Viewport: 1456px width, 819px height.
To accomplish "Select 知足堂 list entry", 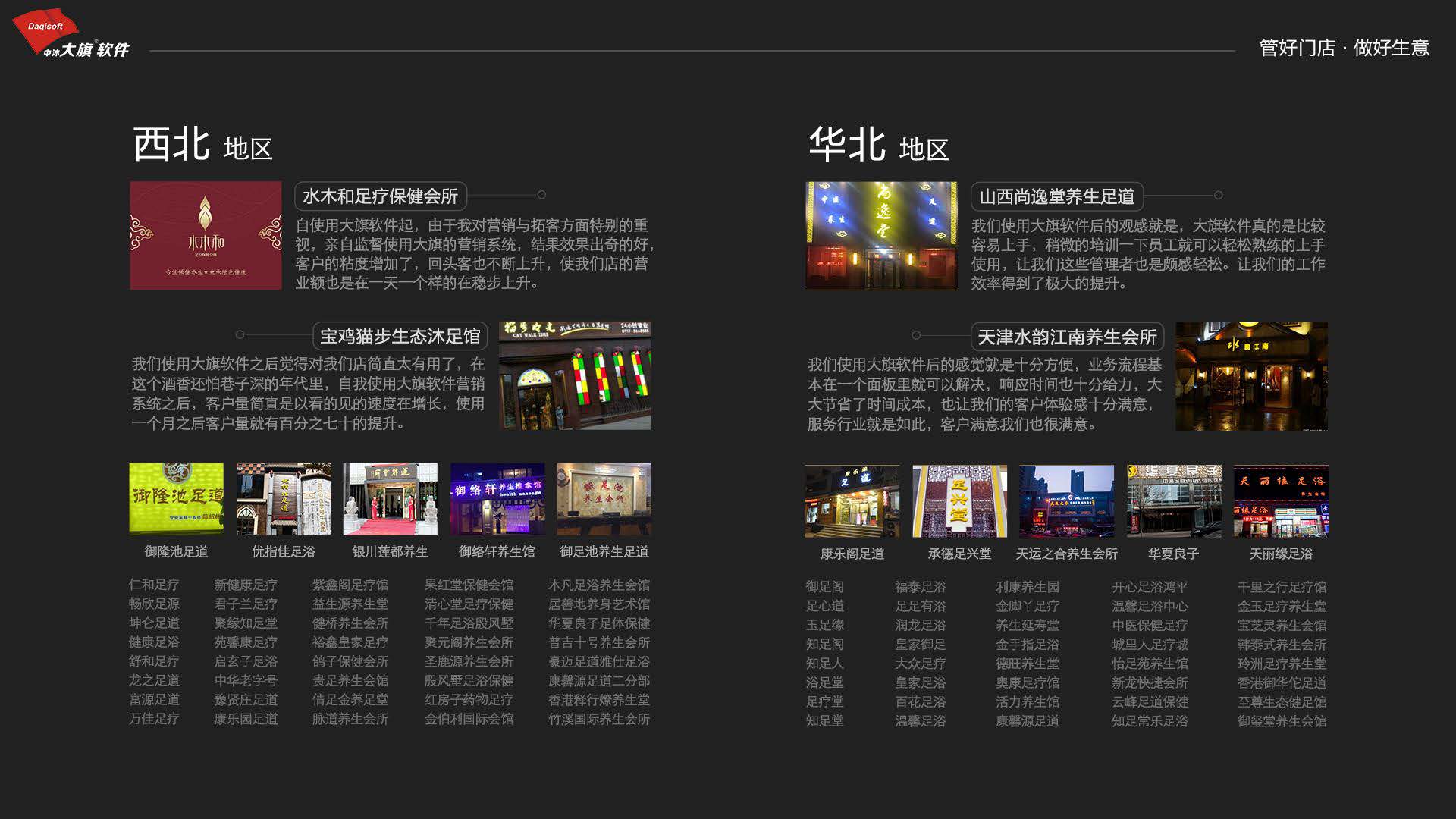I will click(x=824, y=720).
